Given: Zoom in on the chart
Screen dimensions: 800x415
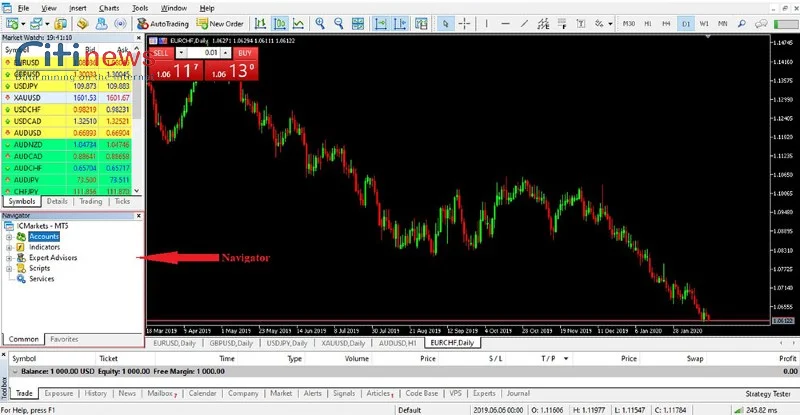Looking at the screenshot, I should pos(320,23).
